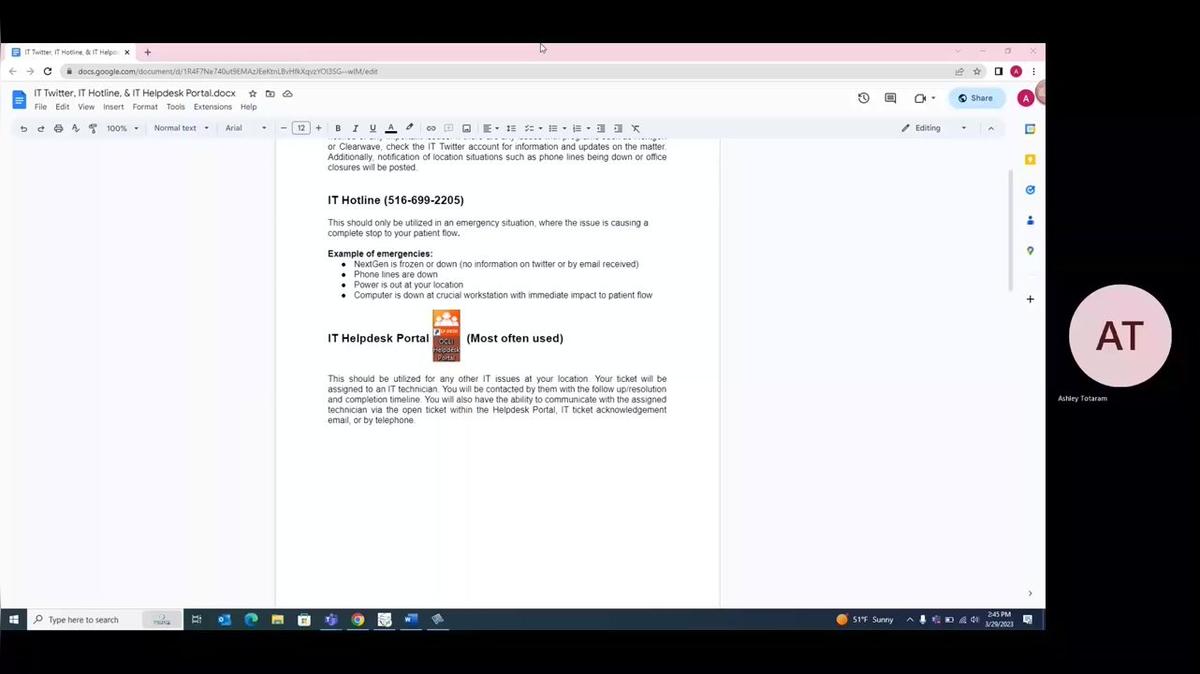Insert a link using toolbar icon

pos(431,128)
